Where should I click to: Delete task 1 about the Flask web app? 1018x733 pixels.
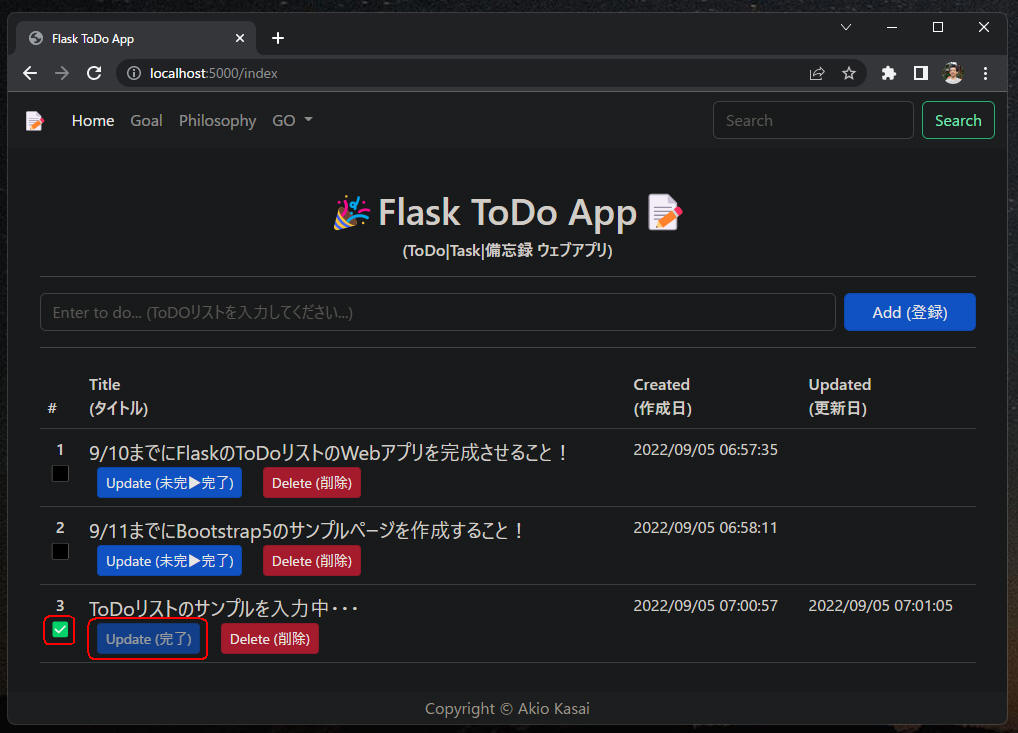[x=312, y=483]
